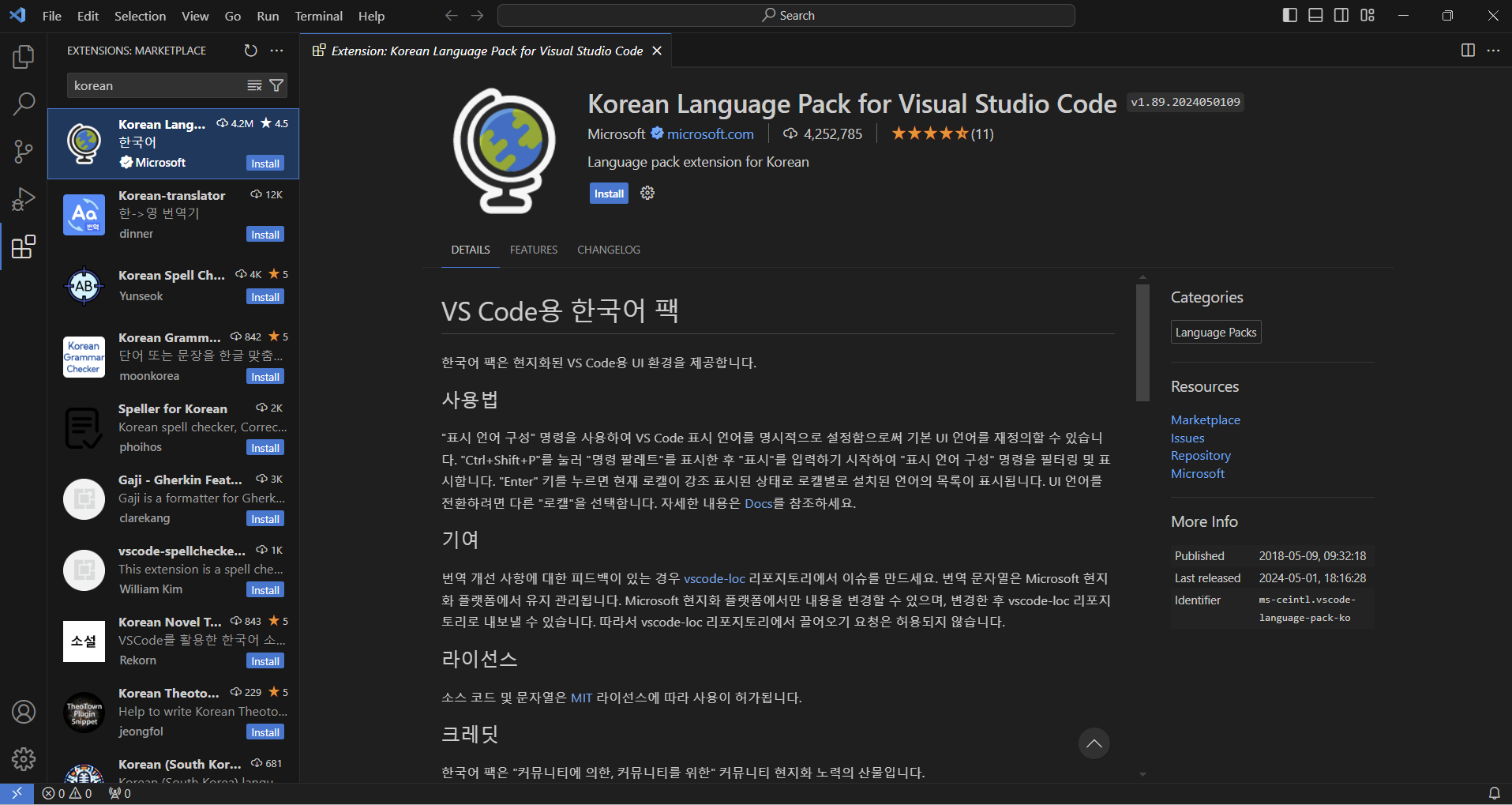Select Korean Theoto... extension by jeongfol
Image resolution: width=1512 pixels, height=805 pixels.
coord(174,712)
